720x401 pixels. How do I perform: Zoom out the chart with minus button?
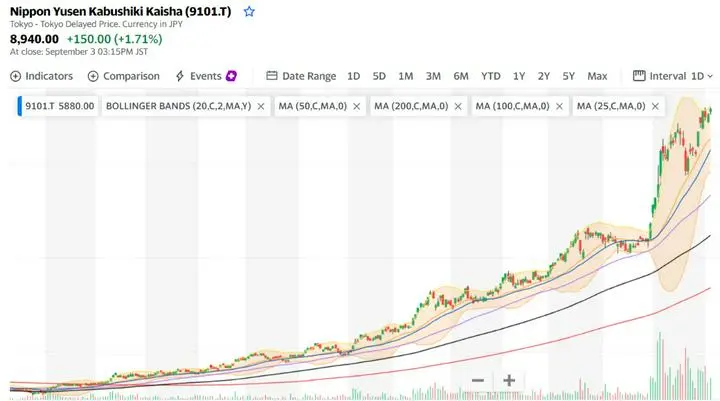pos(478,380)
